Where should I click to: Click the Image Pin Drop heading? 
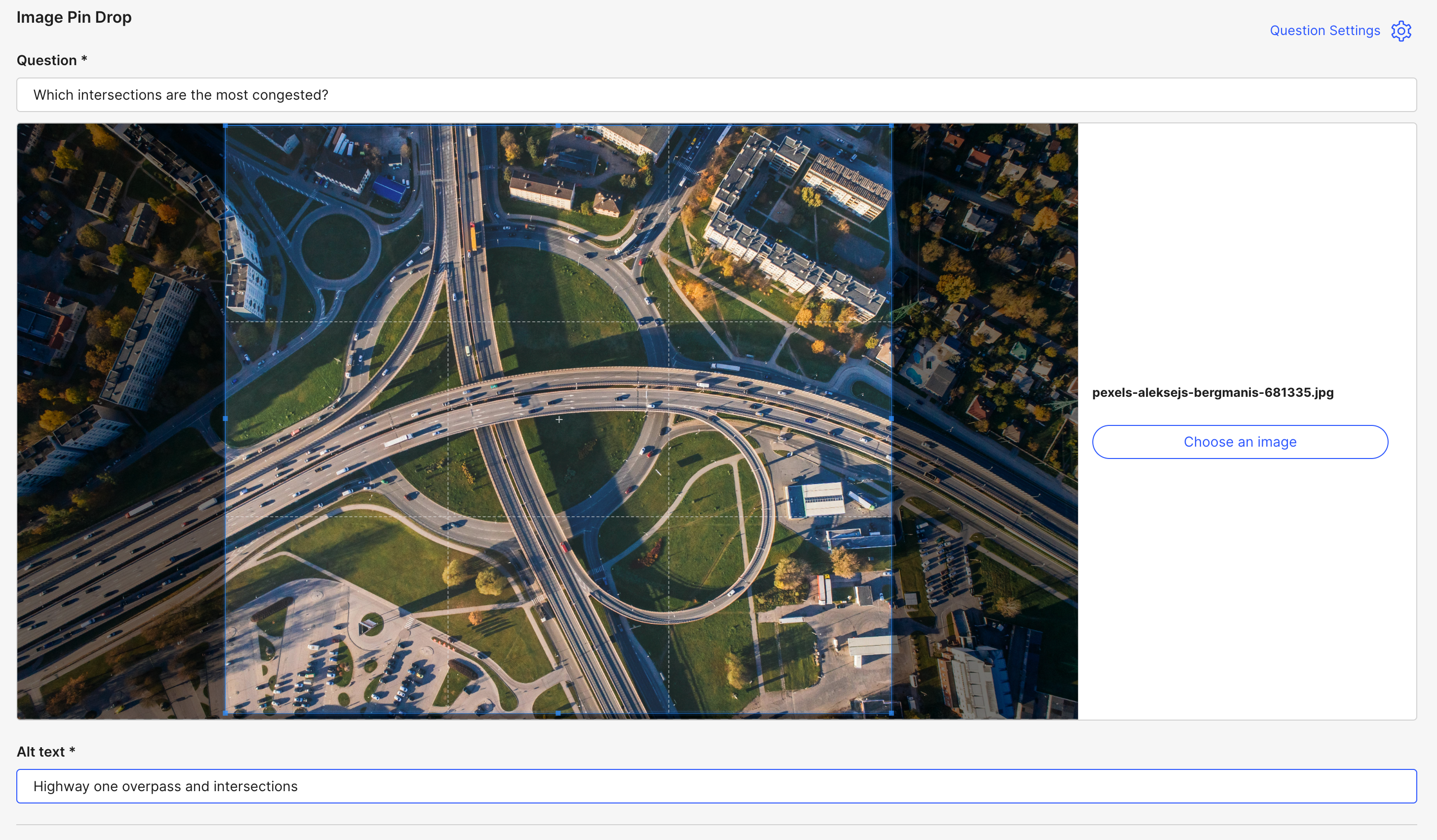pyautogui.click(x=74, y=17)
